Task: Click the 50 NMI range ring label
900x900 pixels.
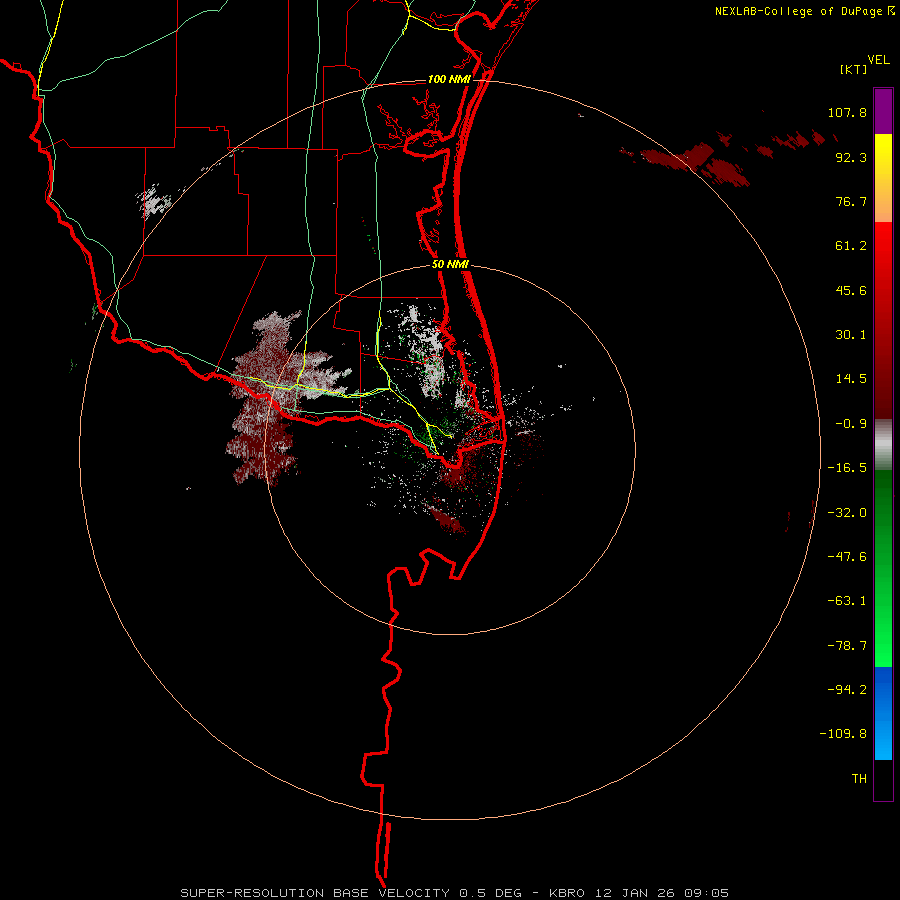Action: coord(450,265)
